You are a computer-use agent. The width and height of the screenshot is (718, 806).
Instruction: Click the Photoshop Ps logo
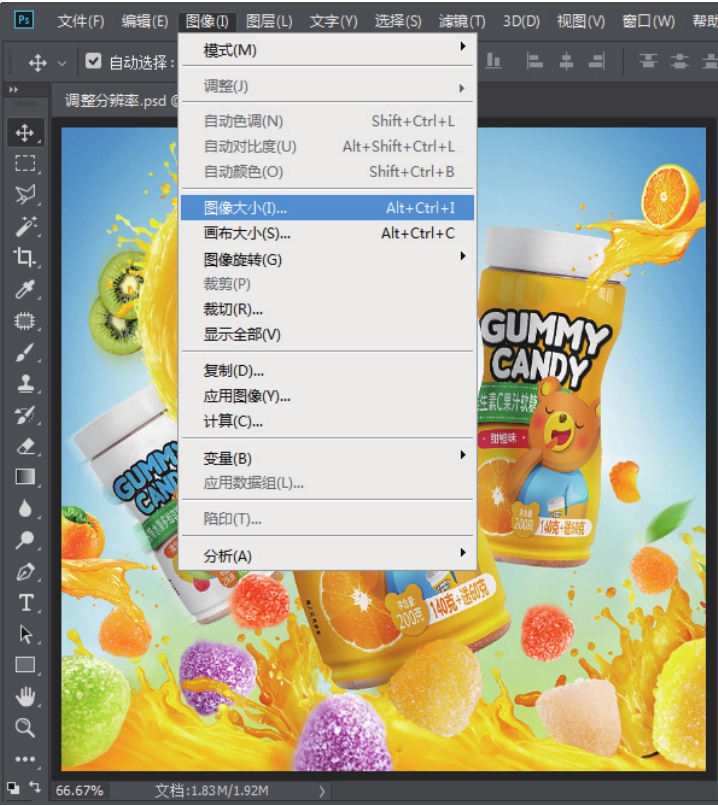point(24,21)
